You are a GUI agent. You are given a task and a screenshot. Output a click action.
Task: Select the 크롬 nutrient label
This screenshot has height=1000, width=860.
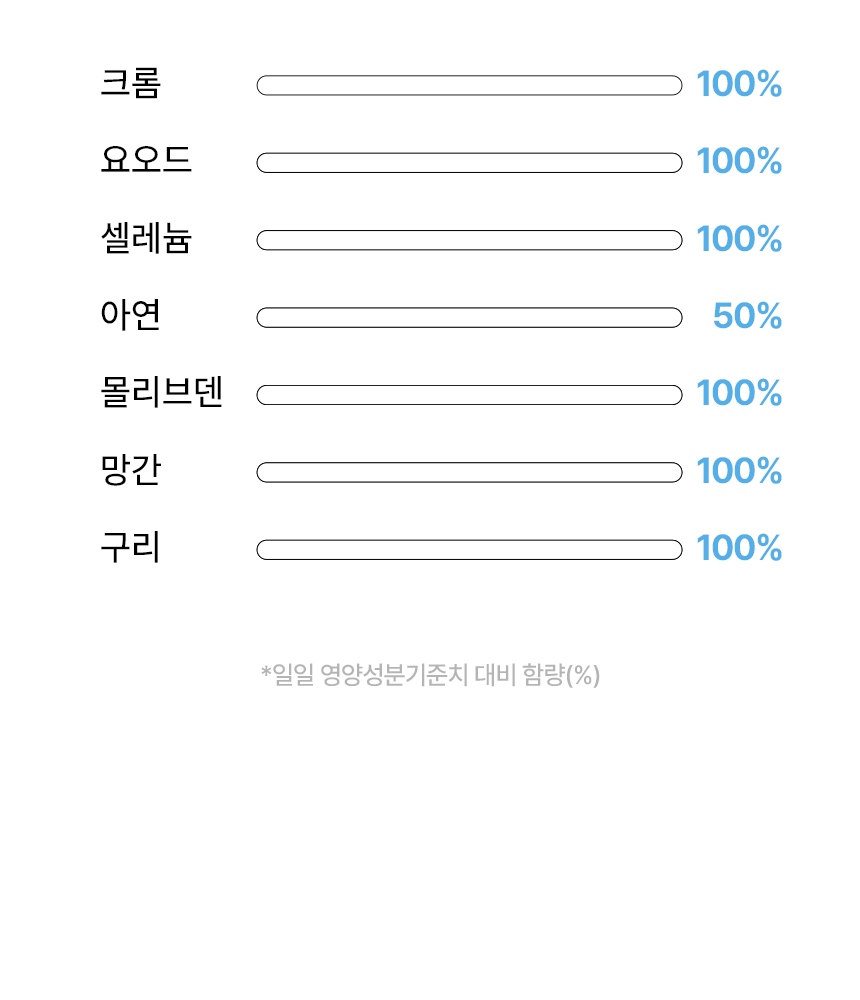(x=131, y=84)
